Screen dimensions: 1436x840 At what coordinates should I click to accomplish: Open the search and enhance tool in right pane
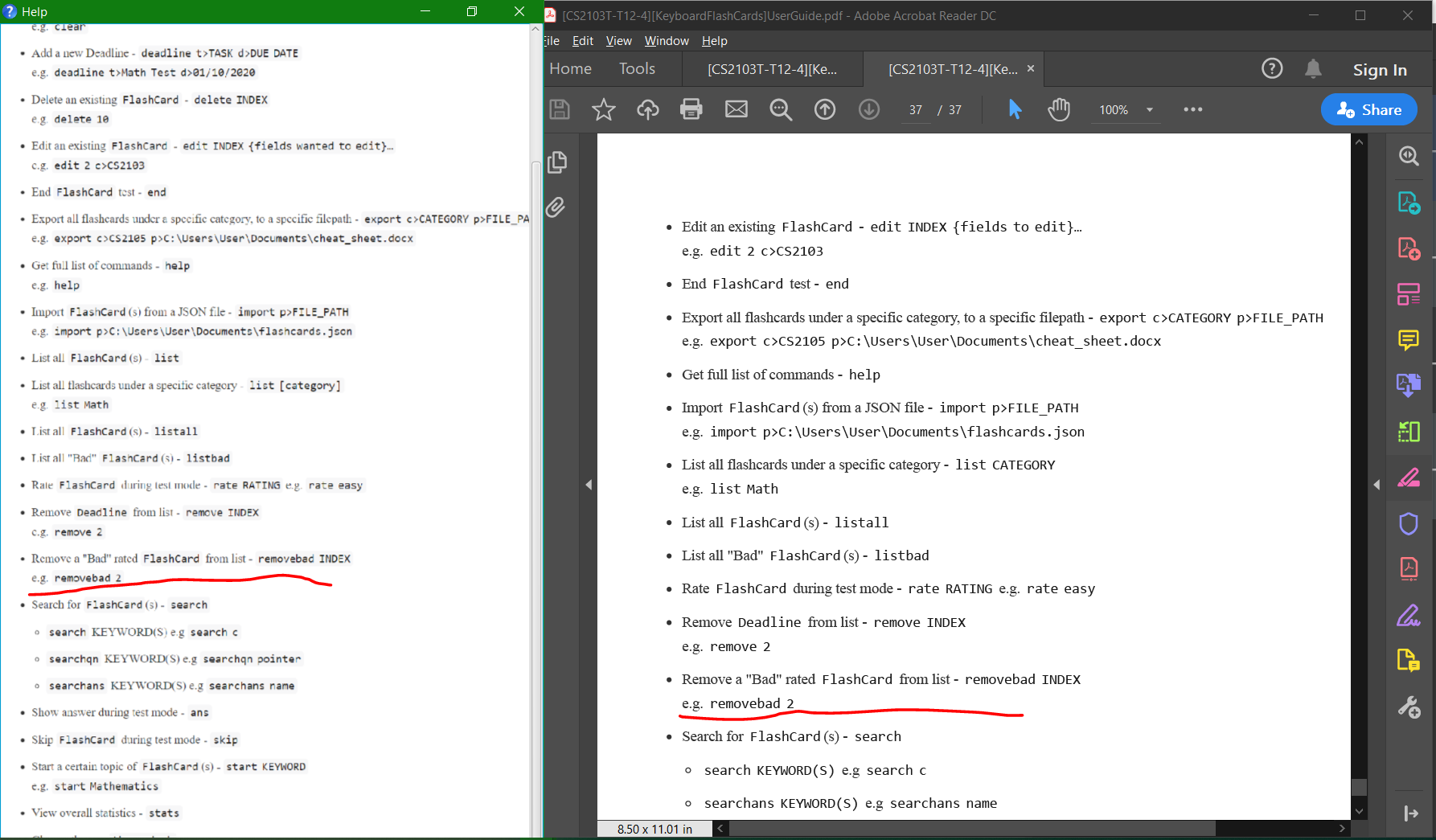click(1409, 156)
